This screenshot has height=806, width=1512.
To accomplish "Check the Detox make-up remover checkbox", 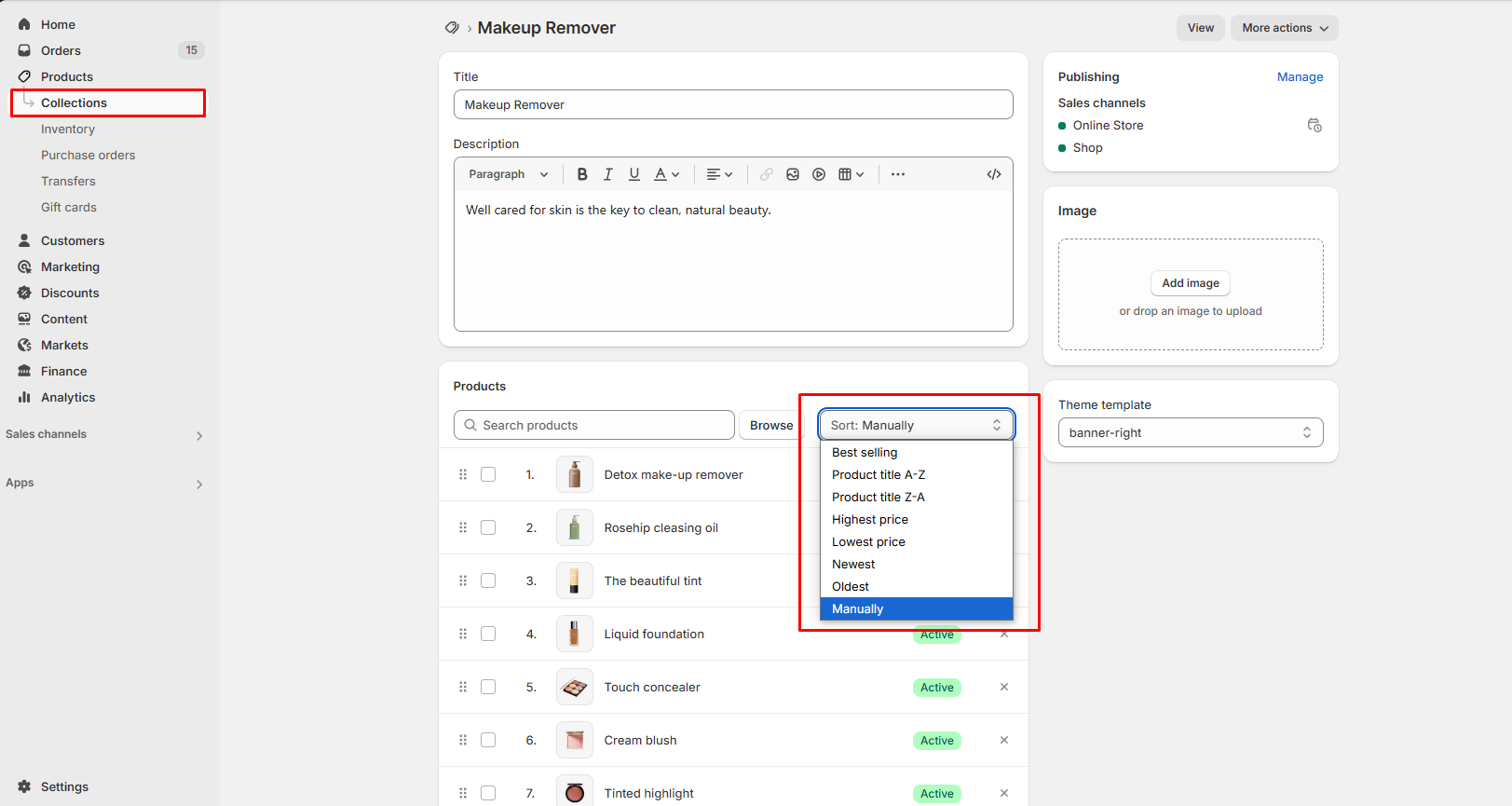I will coord(488,474).
